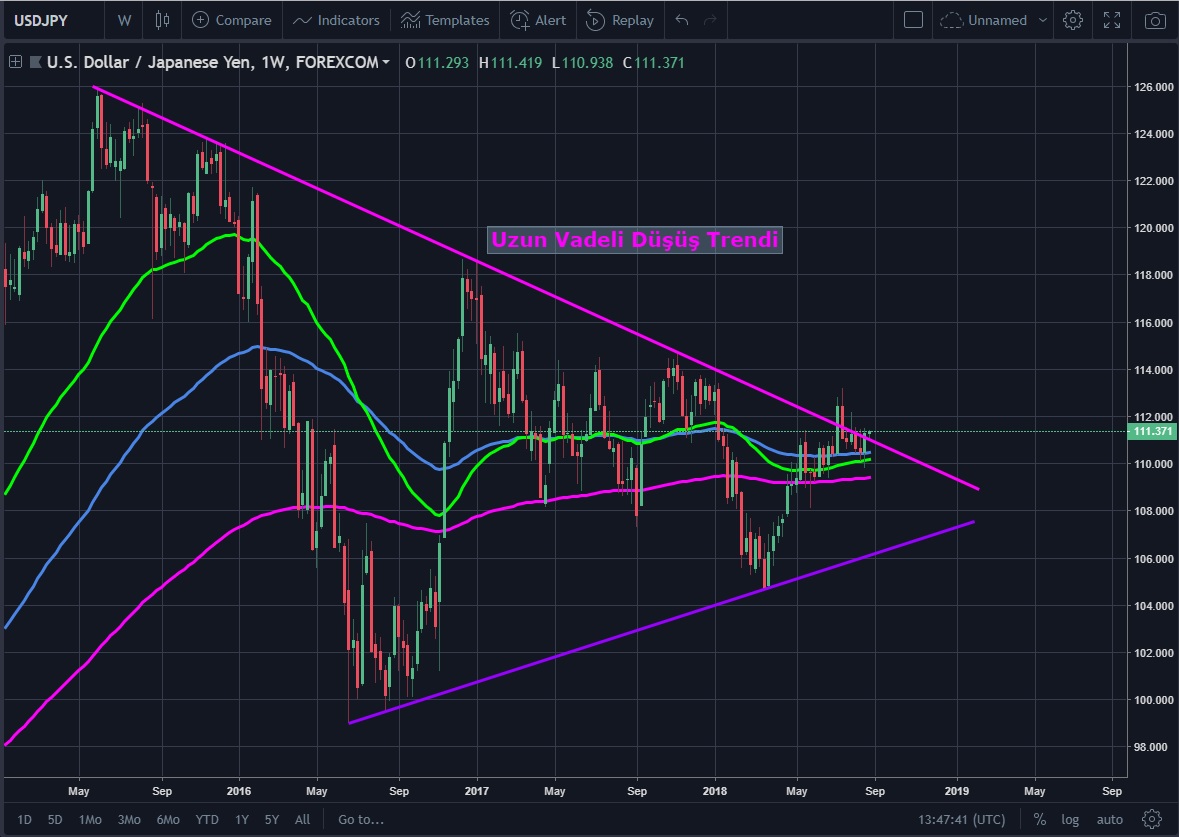Select the YTD date range

tap(207, 819)
